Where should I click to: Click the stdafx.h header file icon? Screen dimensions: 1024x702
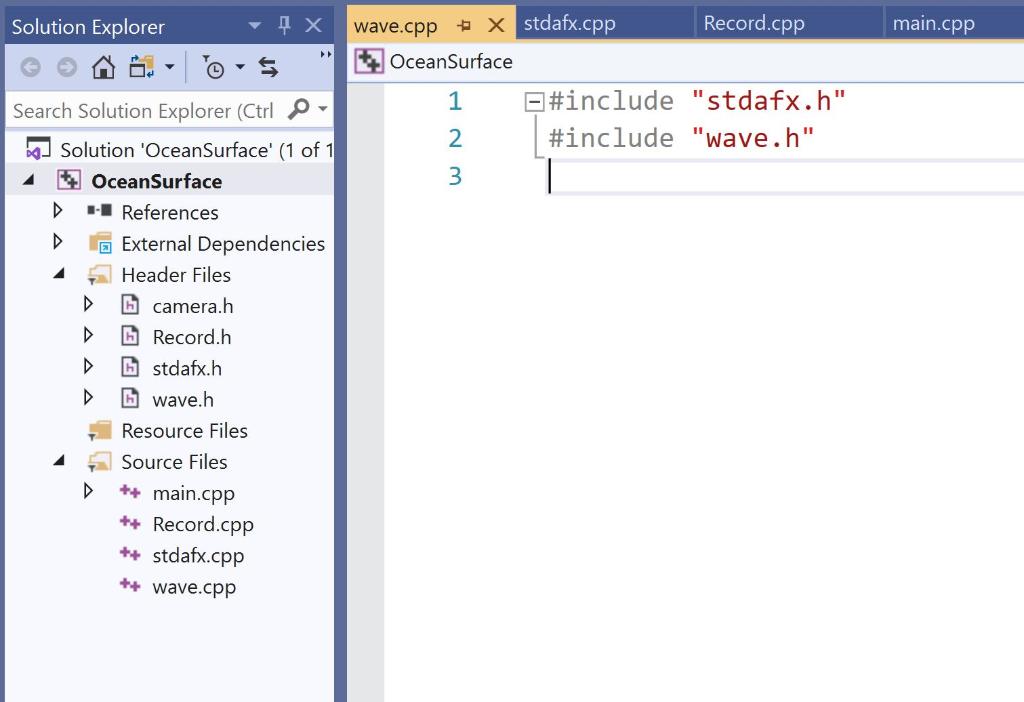click(131, 368)
